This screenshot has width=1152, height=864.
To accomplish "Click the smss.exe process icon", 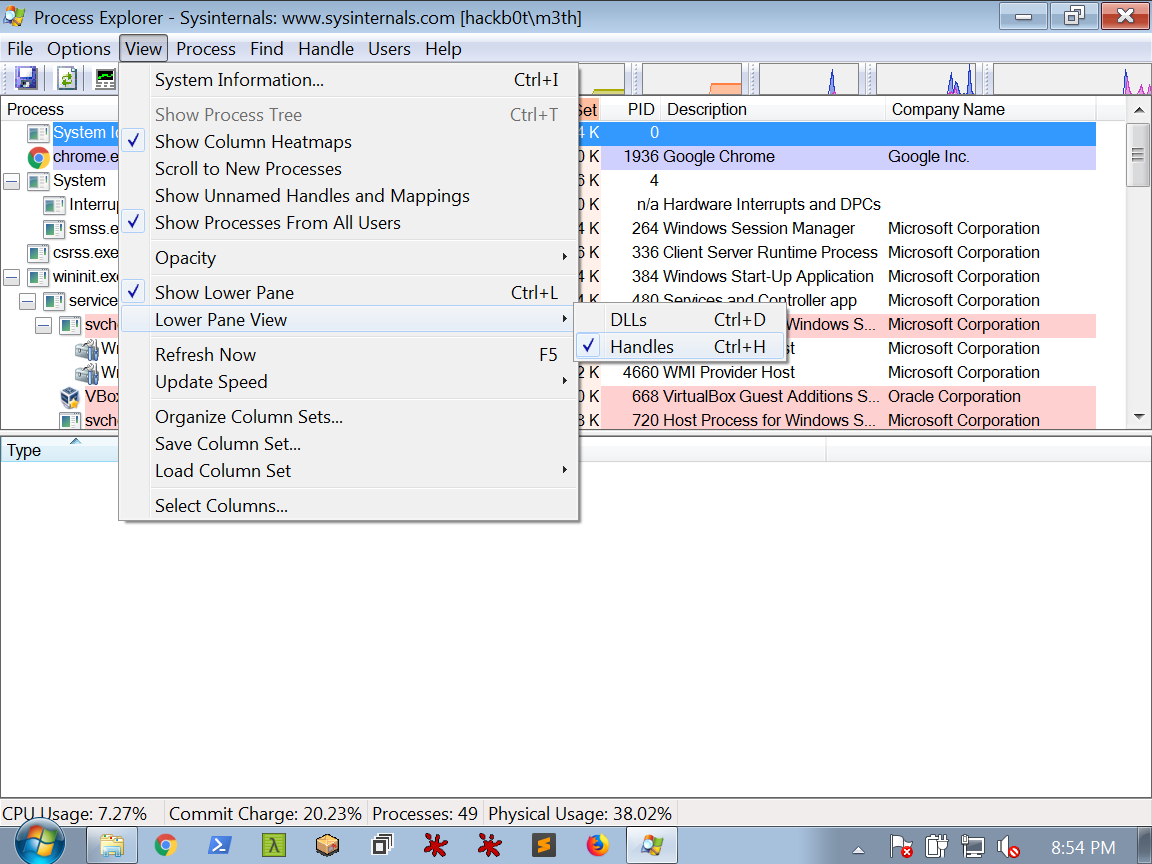I will (x=54, y=229).
